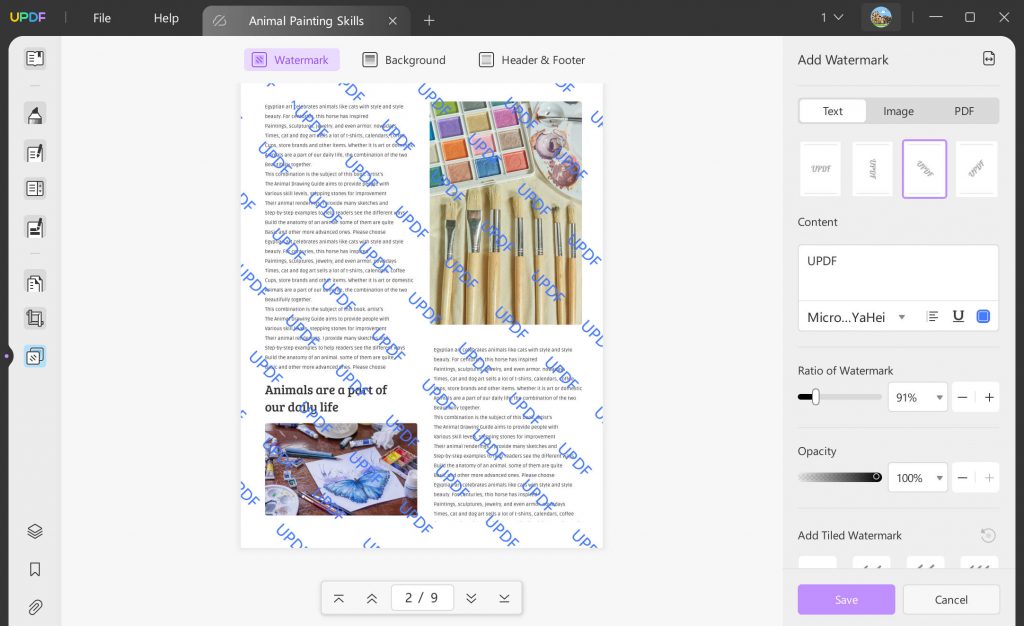Open the Edit PDF tool

(35, 152)
